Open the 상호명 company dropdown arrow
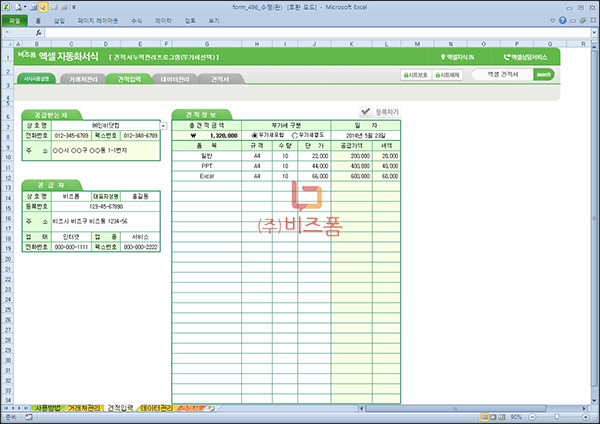Screen dimensions: 600x424 163,126
